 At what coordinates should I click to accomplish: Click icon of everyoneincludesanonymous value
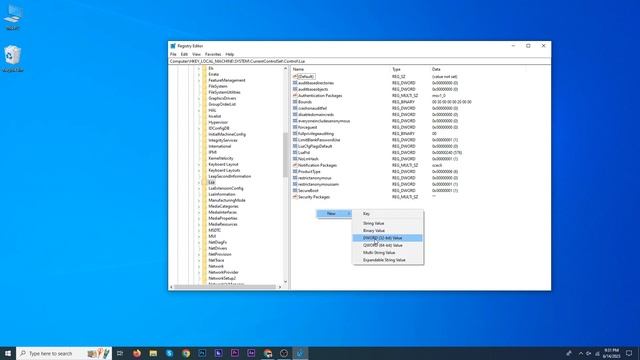coord(295,121)
